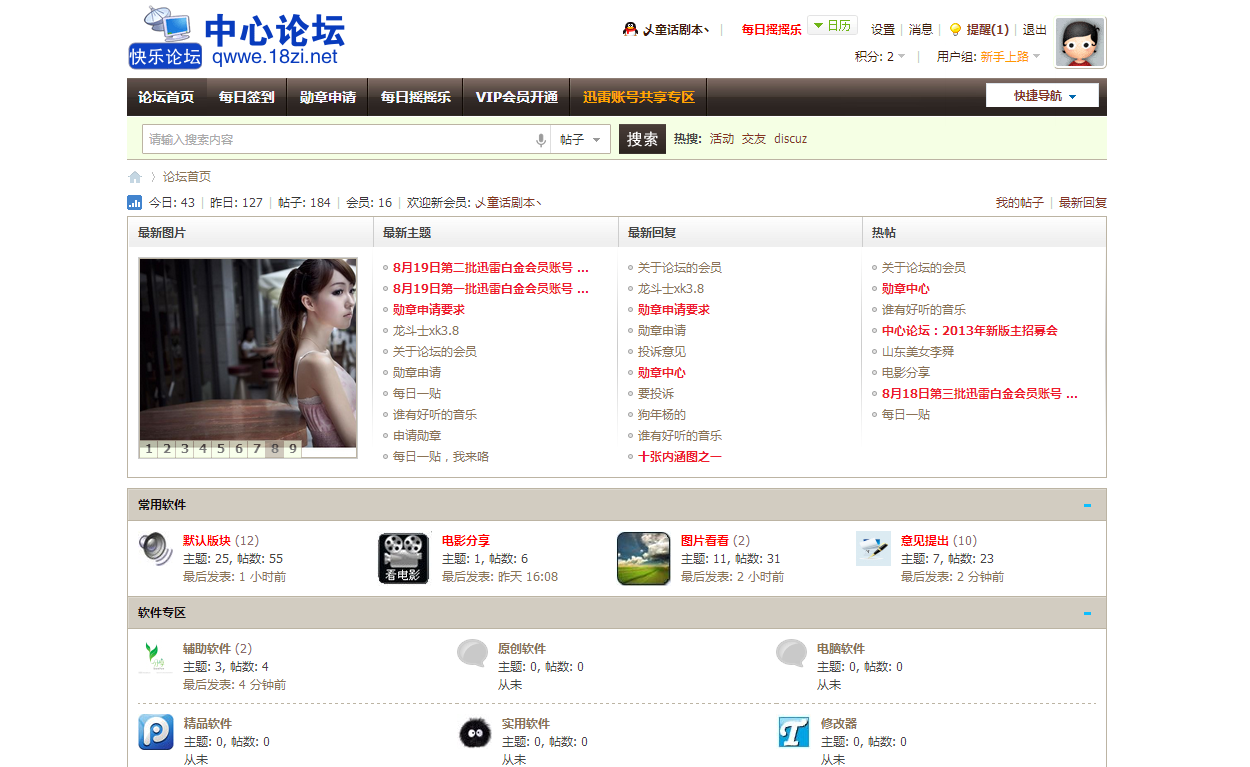Open the 电影分享 film camera icon

(x=403, y=558)
